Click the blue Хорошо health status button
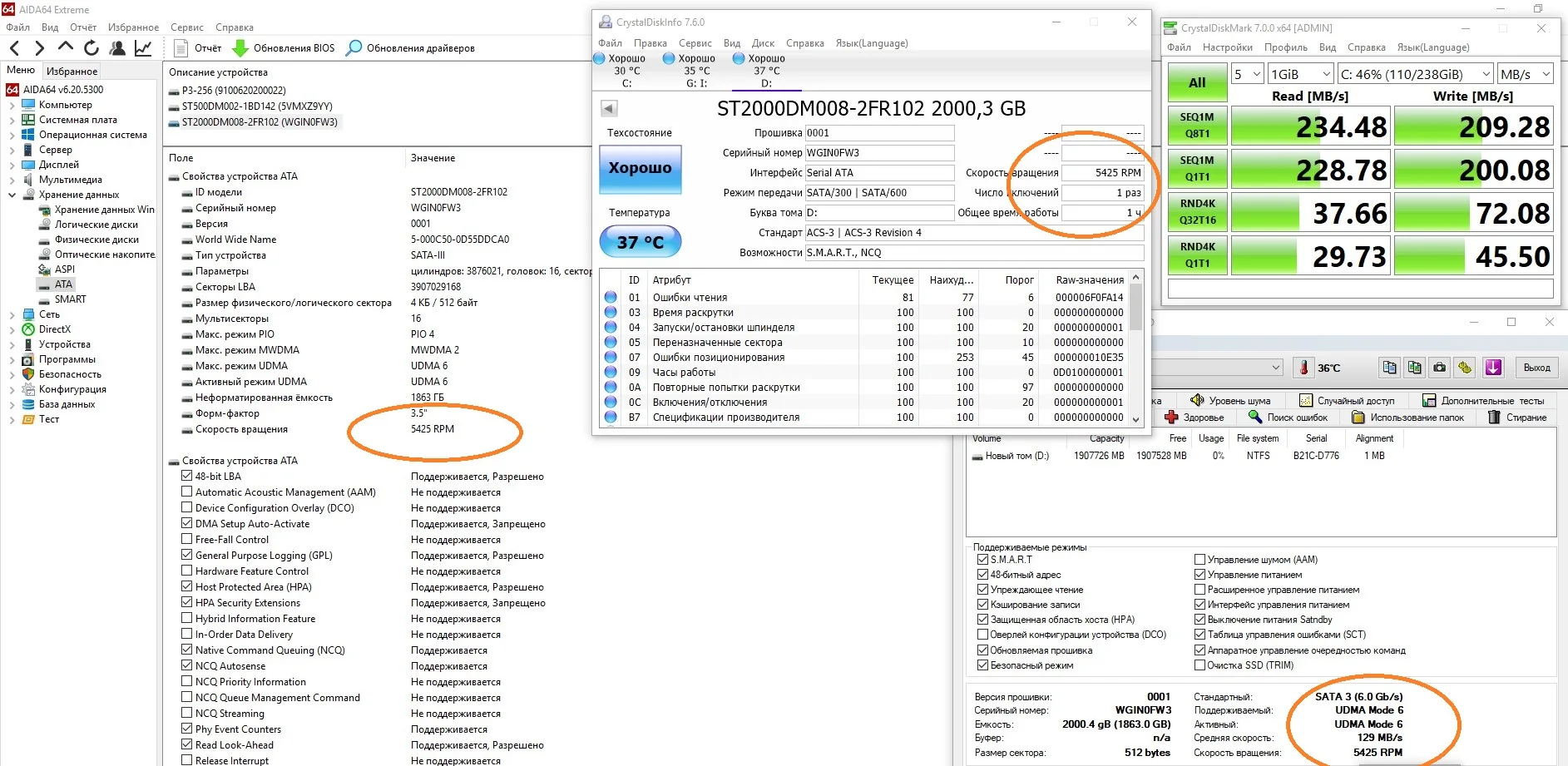The width and height of the screenshot is (1568, 766). point(641,169)
